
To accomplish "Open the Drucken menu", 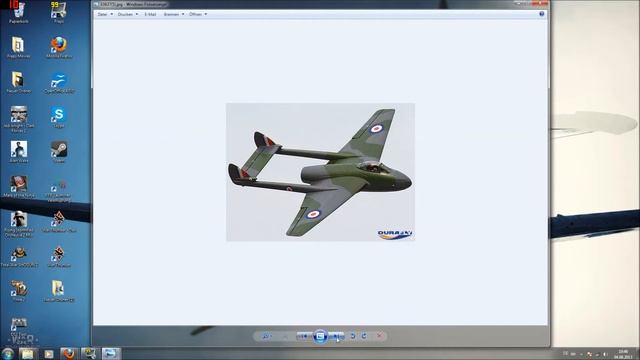I will pos(128,14).
